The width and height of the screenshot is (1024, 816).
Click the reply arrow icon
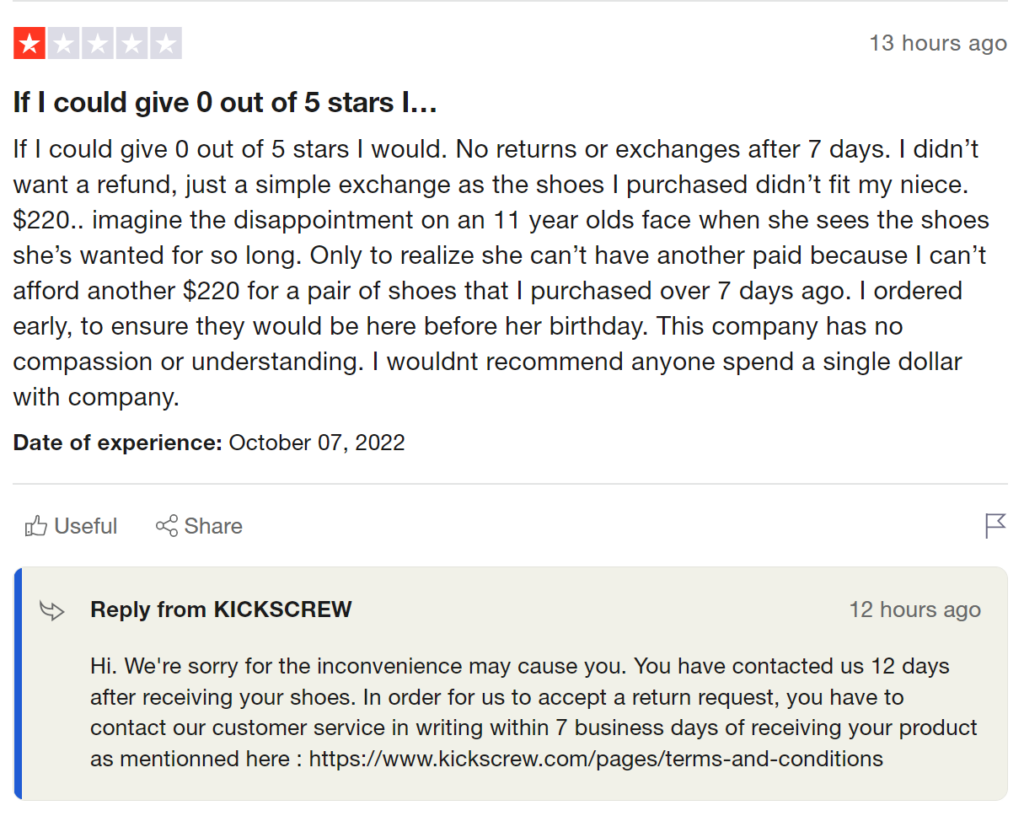pos(52,611)
